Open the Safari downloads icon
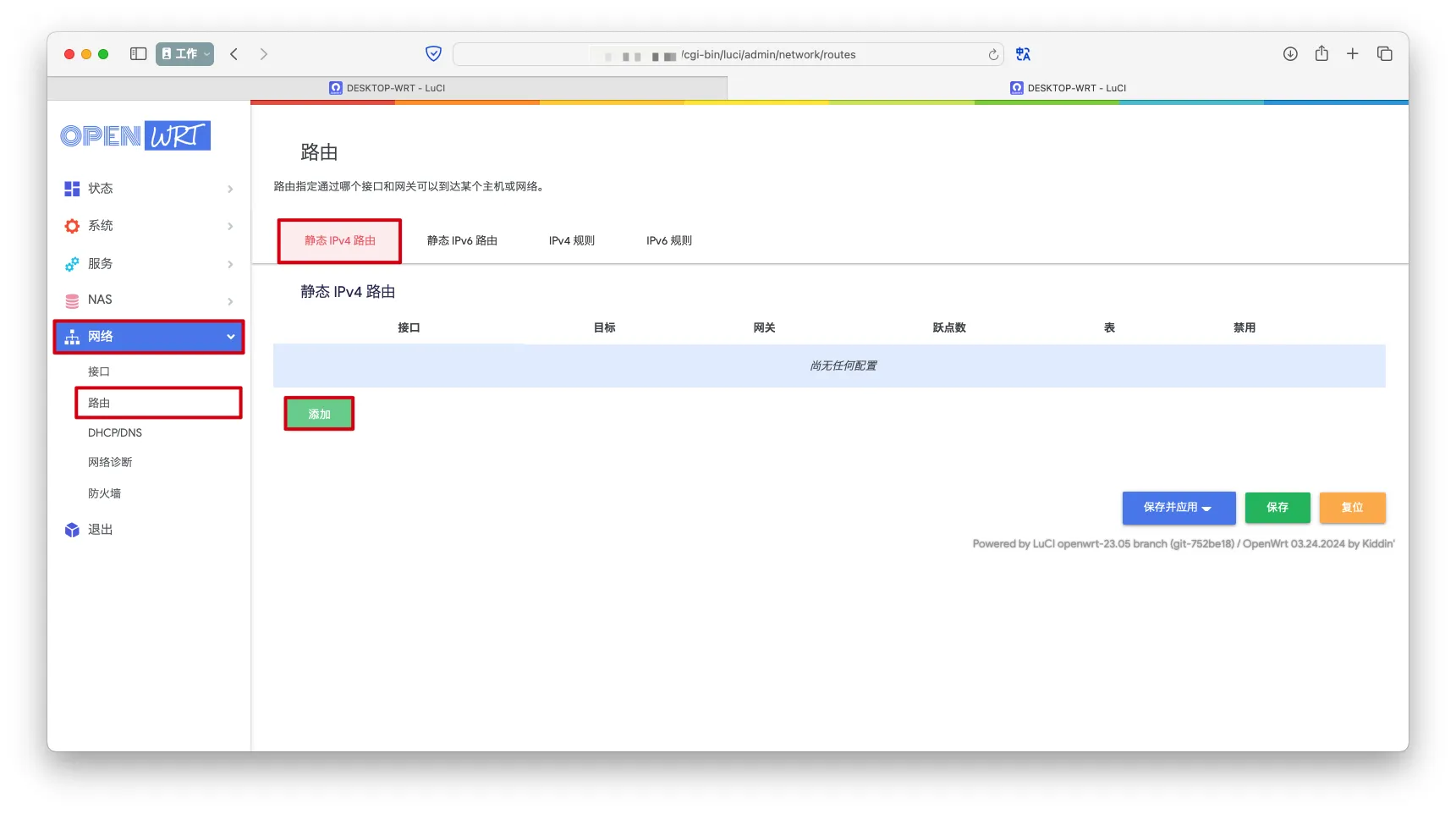 click(1289, 54)
